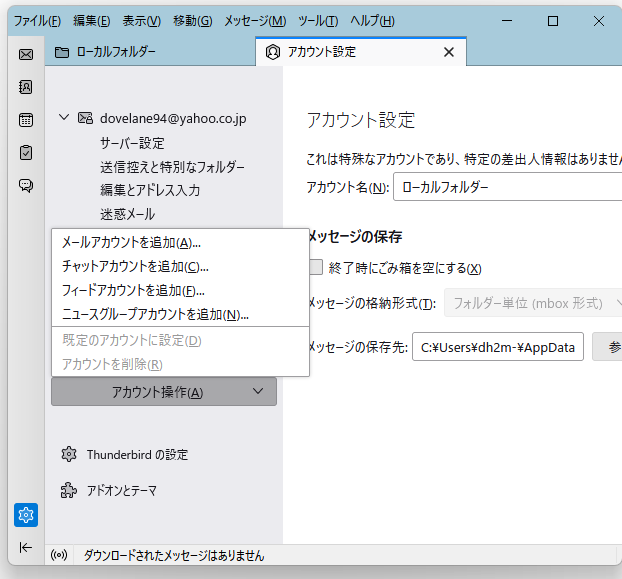Open the Calendar icon in sidebar

point(26,120)
